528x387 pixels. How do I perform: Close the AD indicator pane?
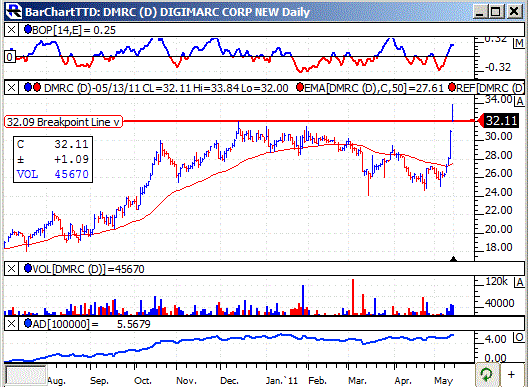pyautogui.click(x=11, y=324)
